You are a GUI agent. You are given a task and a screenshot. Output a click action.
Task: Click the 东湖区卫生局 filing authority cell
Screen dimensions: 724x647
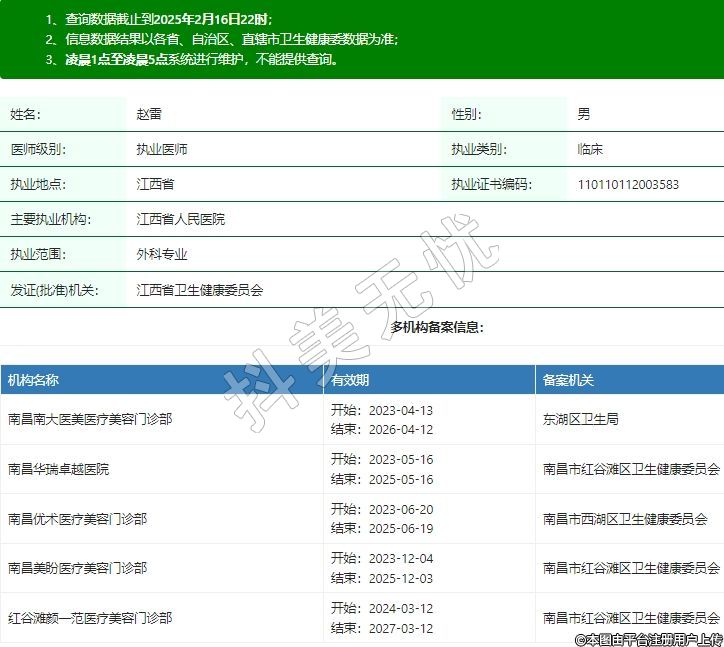tap(580, 420)
